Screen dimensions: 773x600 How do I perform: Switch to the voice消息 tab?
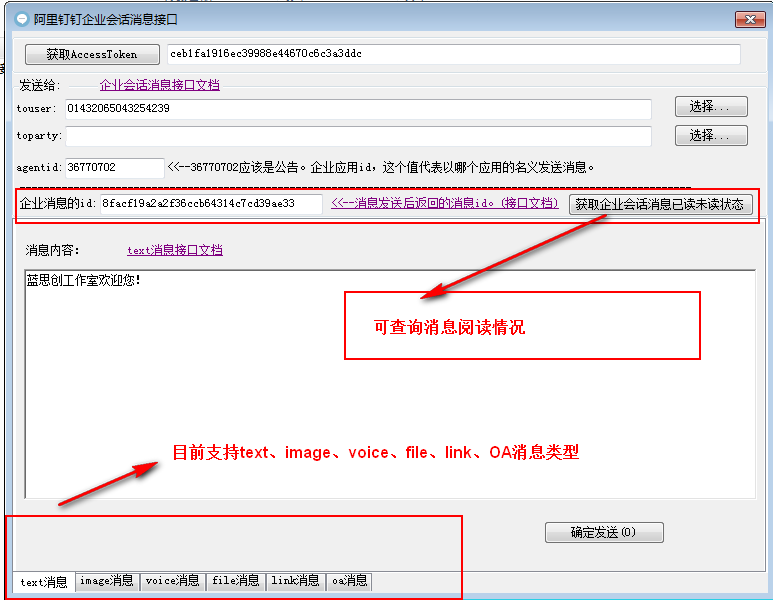(172, 581)
